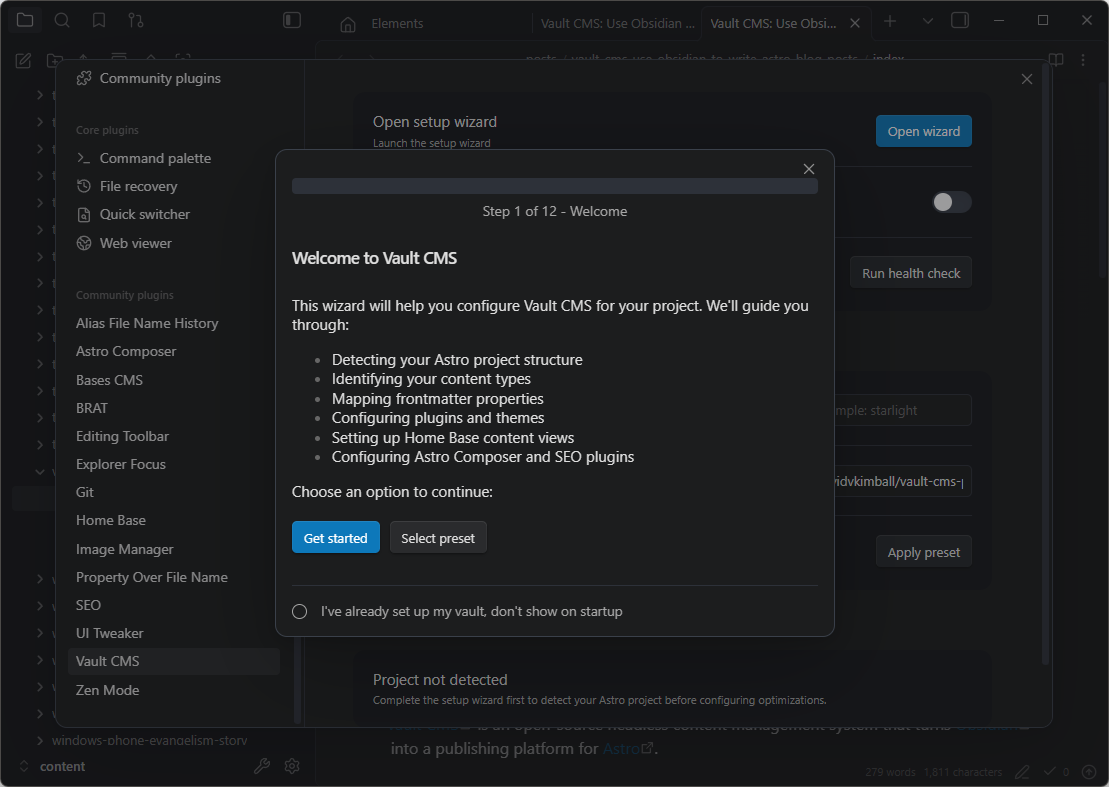This screenshot has width=1109, height=787.
Task: Run health check for Vault CMS
Action: click(x=910, y=271)
